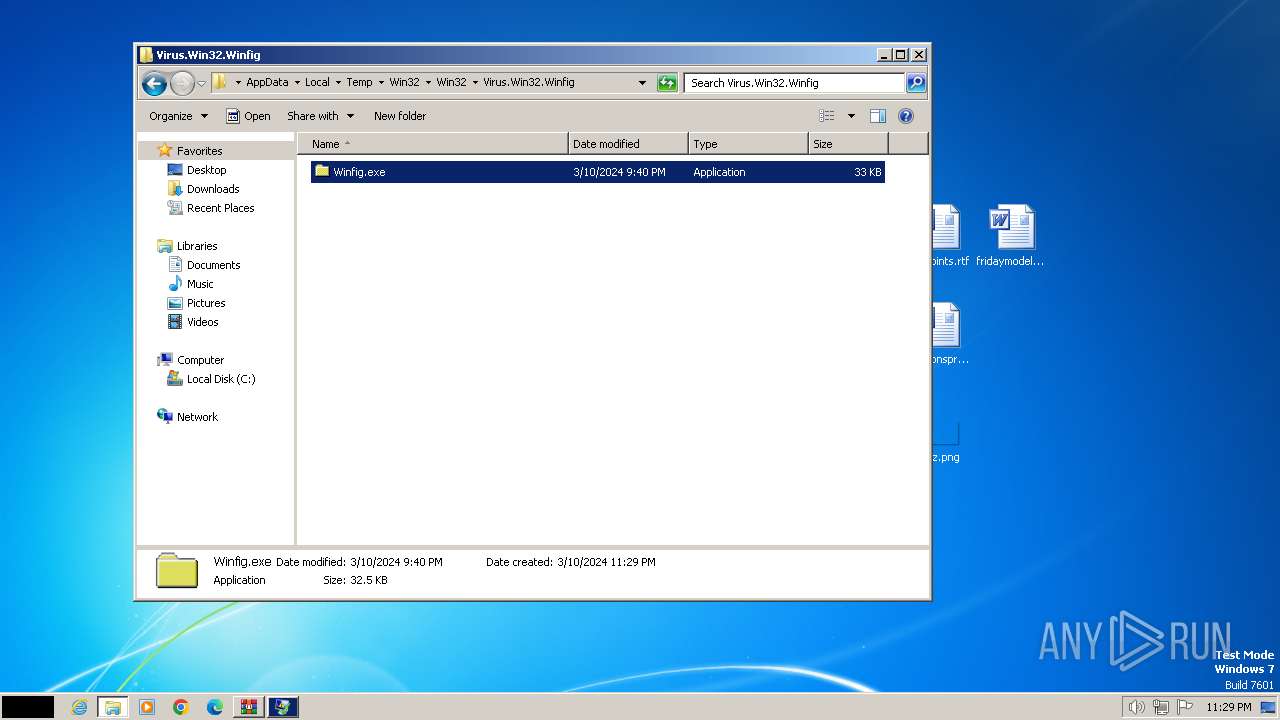Viewport: 1280px width, 720px height.
Task: Expand the arrow after Local breadcrumb
Action: [x=338, y=82]
